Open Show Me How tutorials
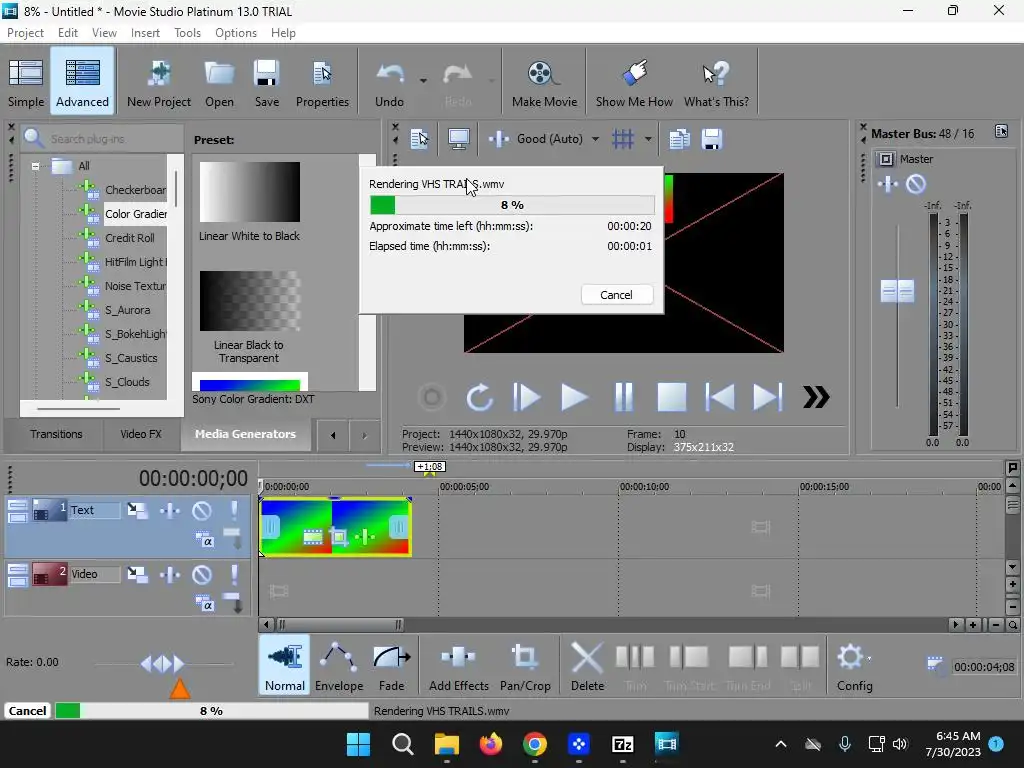Image resolution: width=1024 pixels, height=768 pixels. tap(634, 83)
